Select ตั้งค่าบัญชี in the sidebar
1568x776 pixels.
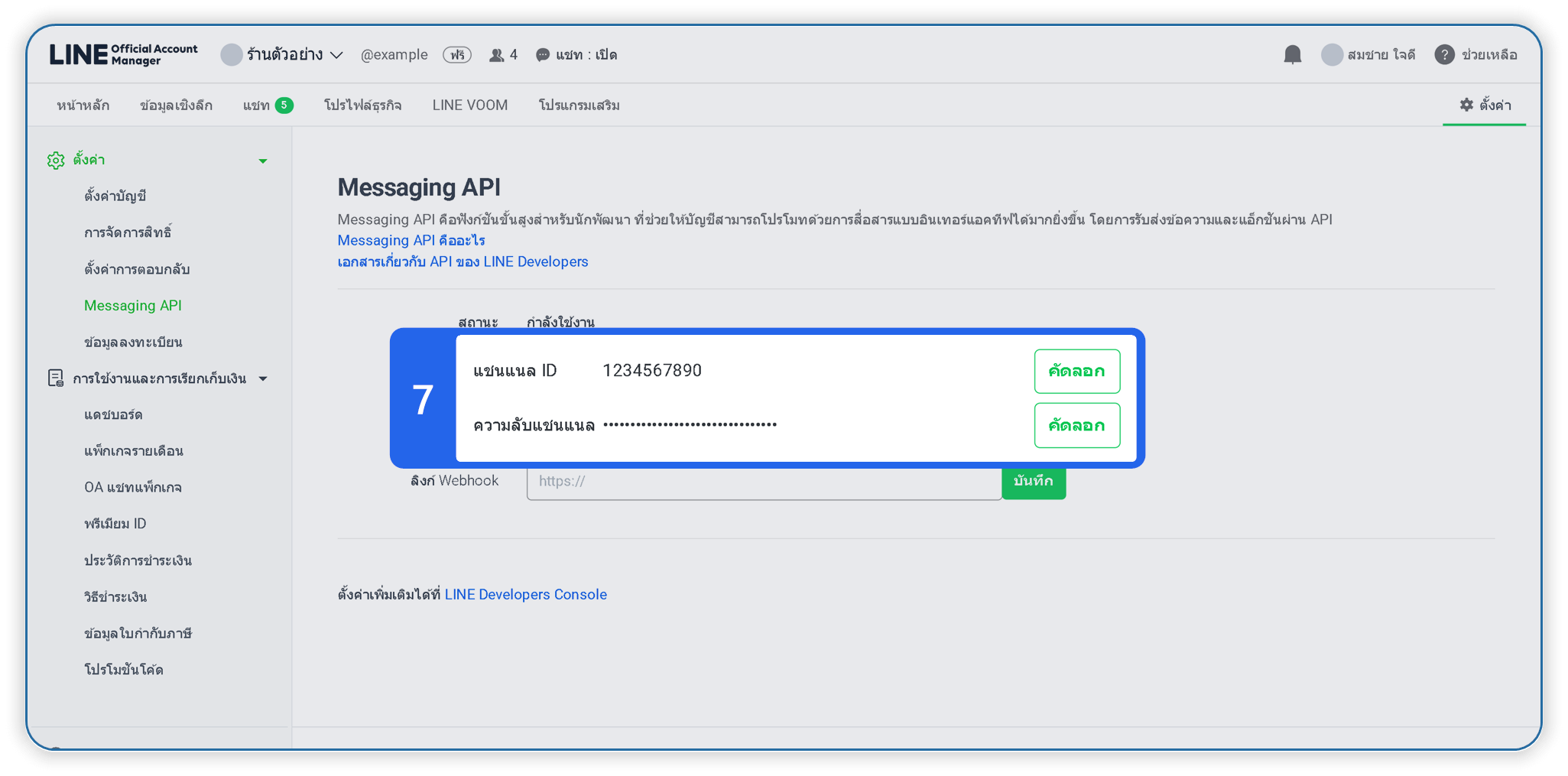(115, 196)
